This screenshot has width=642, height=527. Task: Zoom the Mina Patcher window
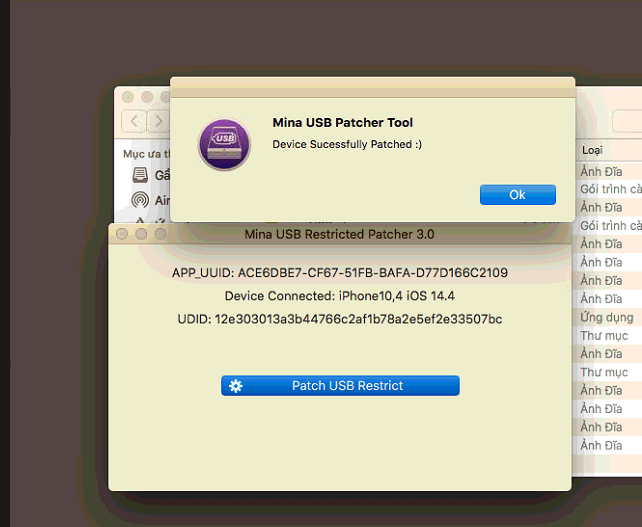coord(160,234)
